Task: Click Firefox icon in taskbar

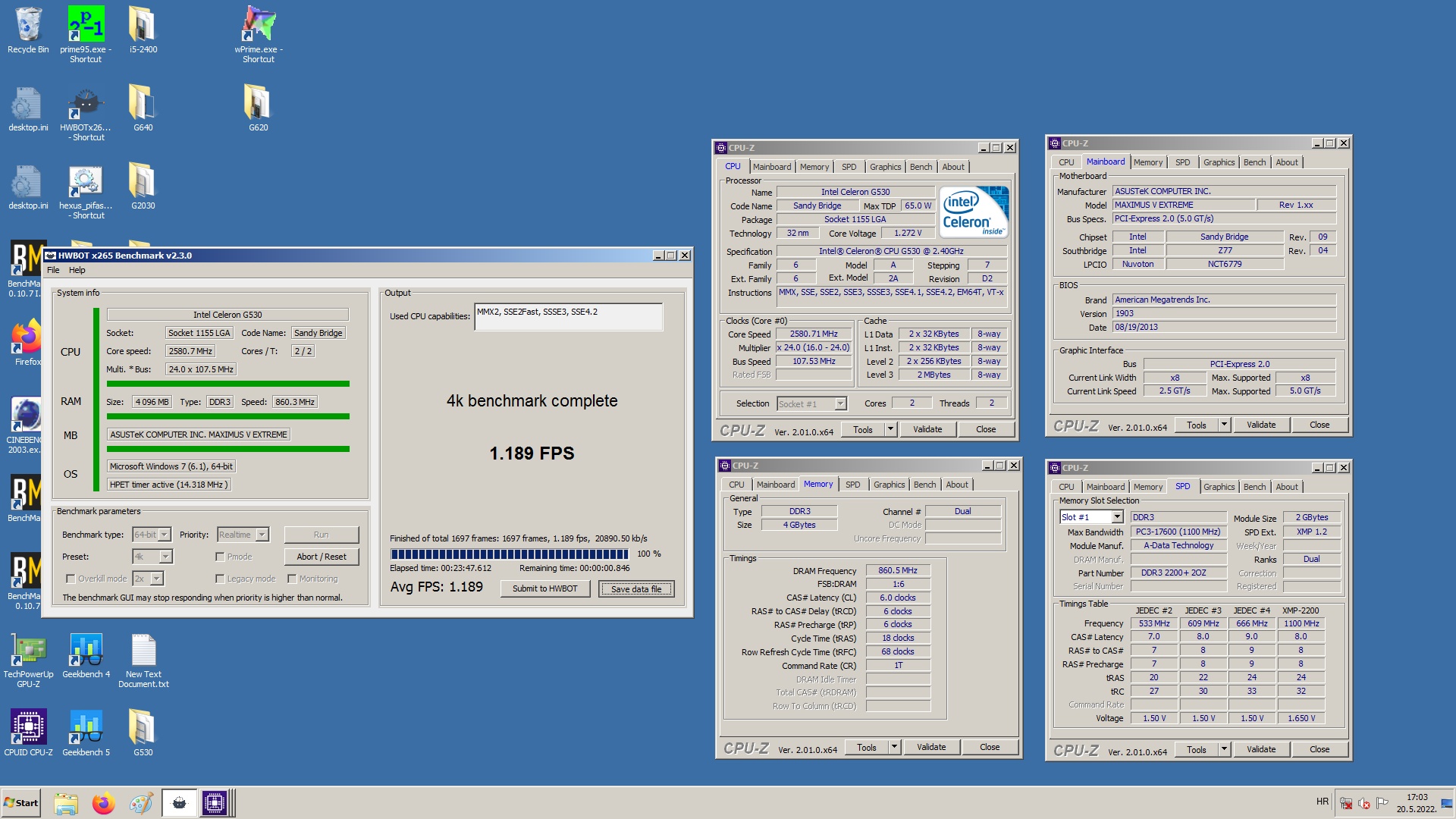Action: (x=103, y=803)
